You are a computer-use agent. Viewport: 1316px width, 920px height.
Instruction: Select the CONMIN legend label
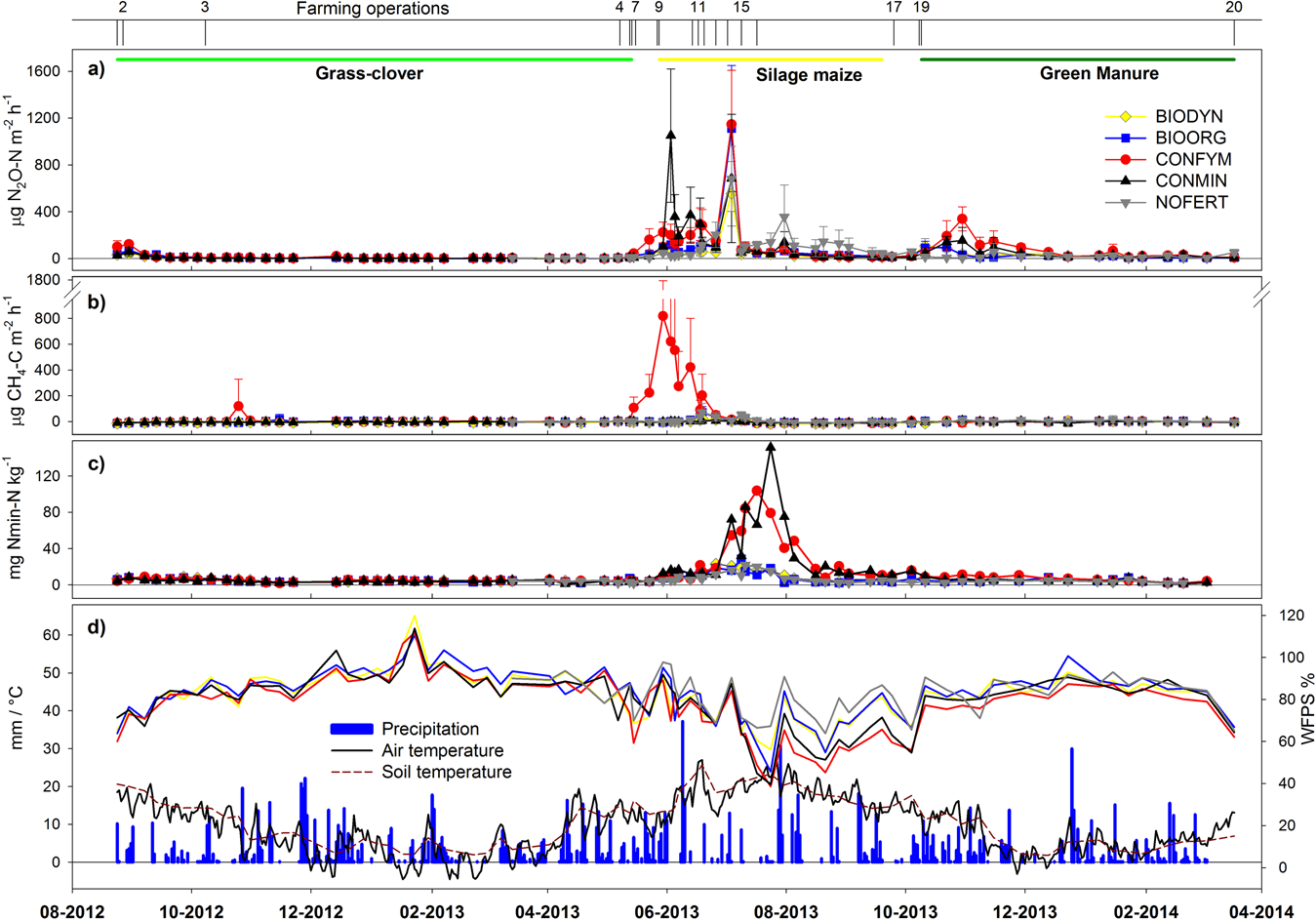[x=1191, y=181]
